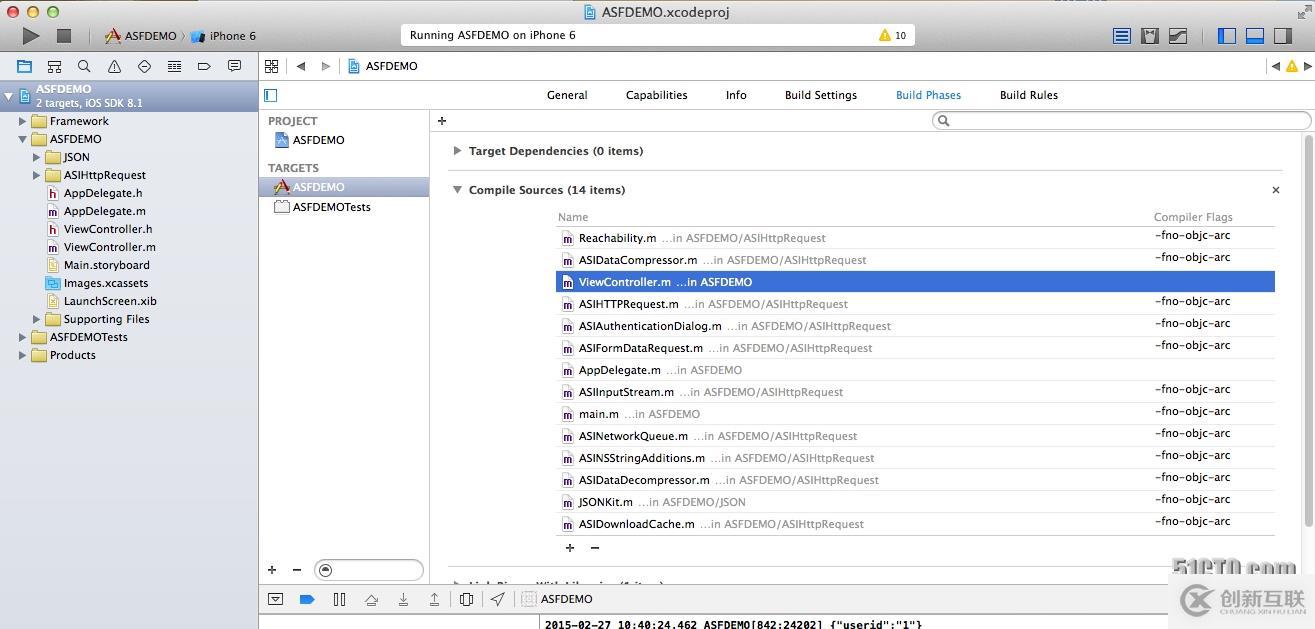
Task: Switch to the Assistant editor
Action: (x=1150, y=36)
